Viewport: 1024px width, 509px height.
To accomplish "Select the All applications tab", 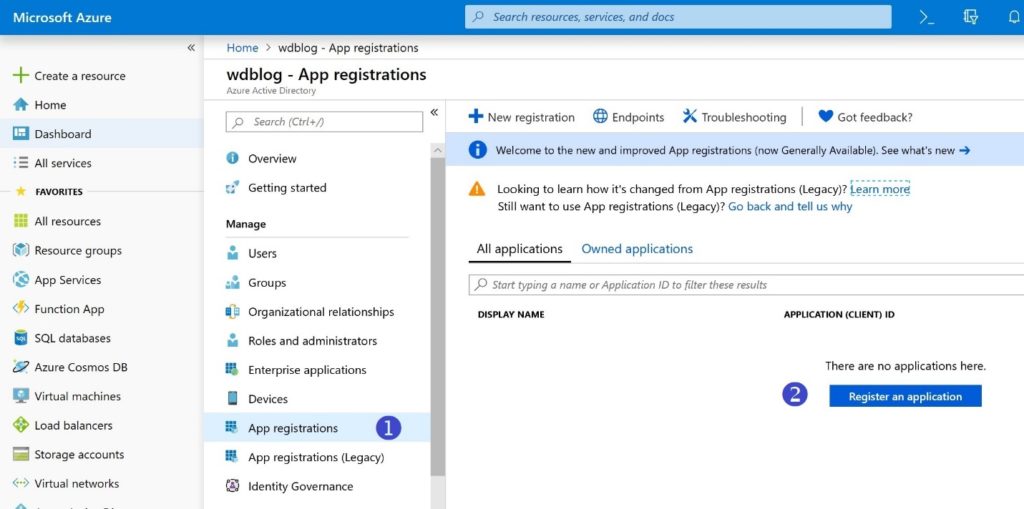I will coord(519,249).
